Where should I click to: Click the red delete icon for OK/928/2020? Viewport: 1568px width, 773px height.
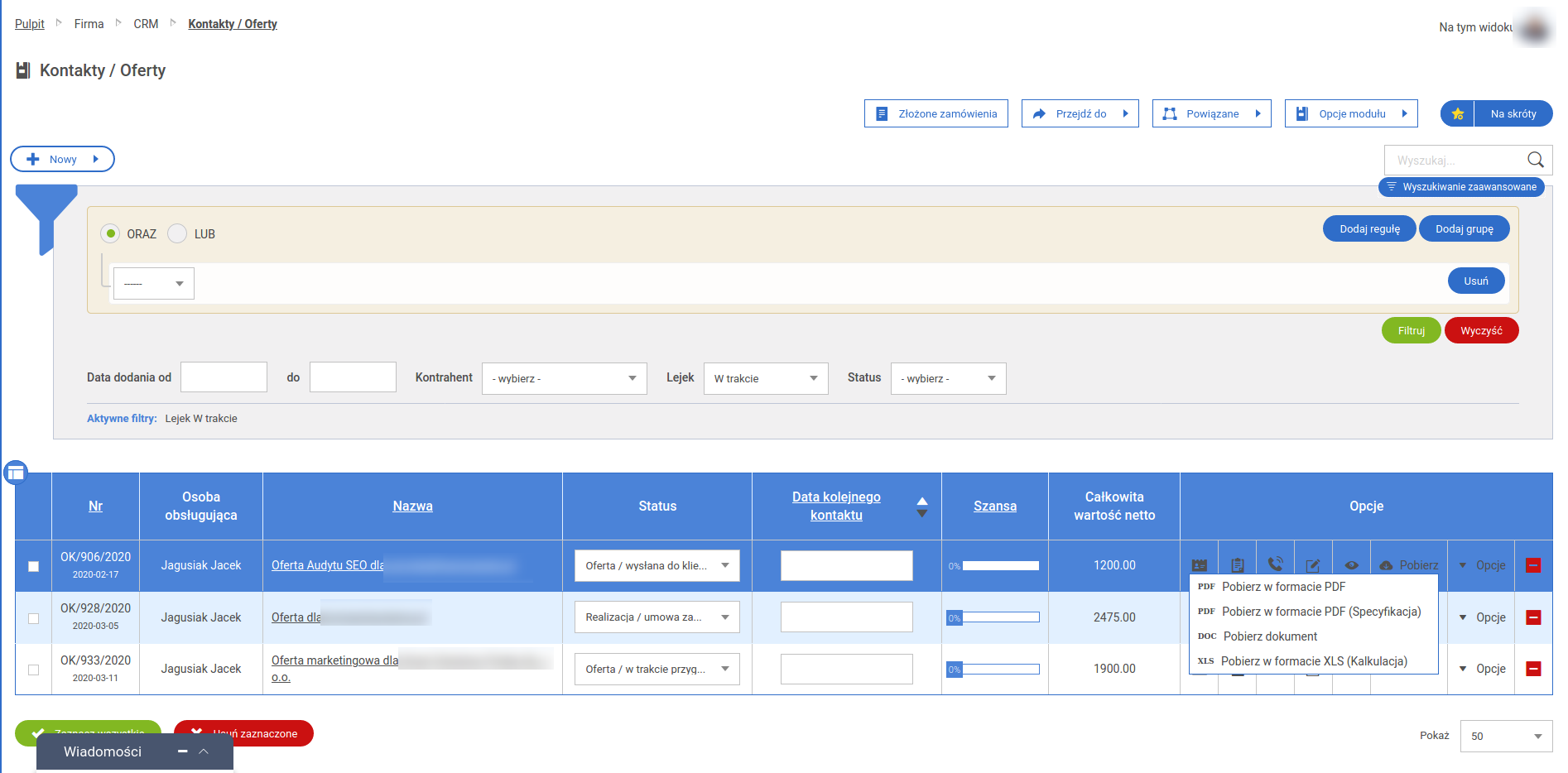point(1533,617)
